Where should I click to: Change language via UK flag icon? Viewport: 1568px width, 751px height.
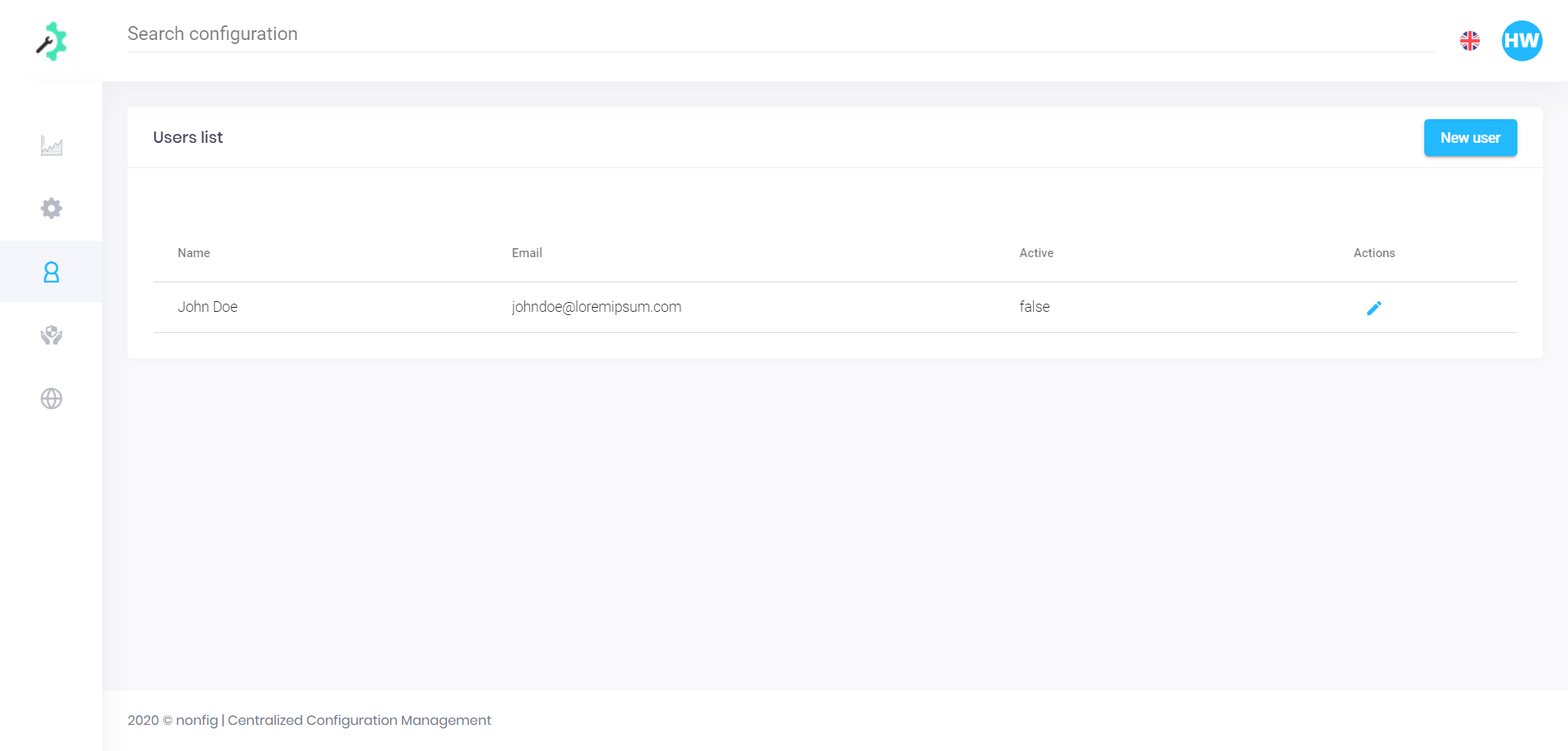[1470, 41]
